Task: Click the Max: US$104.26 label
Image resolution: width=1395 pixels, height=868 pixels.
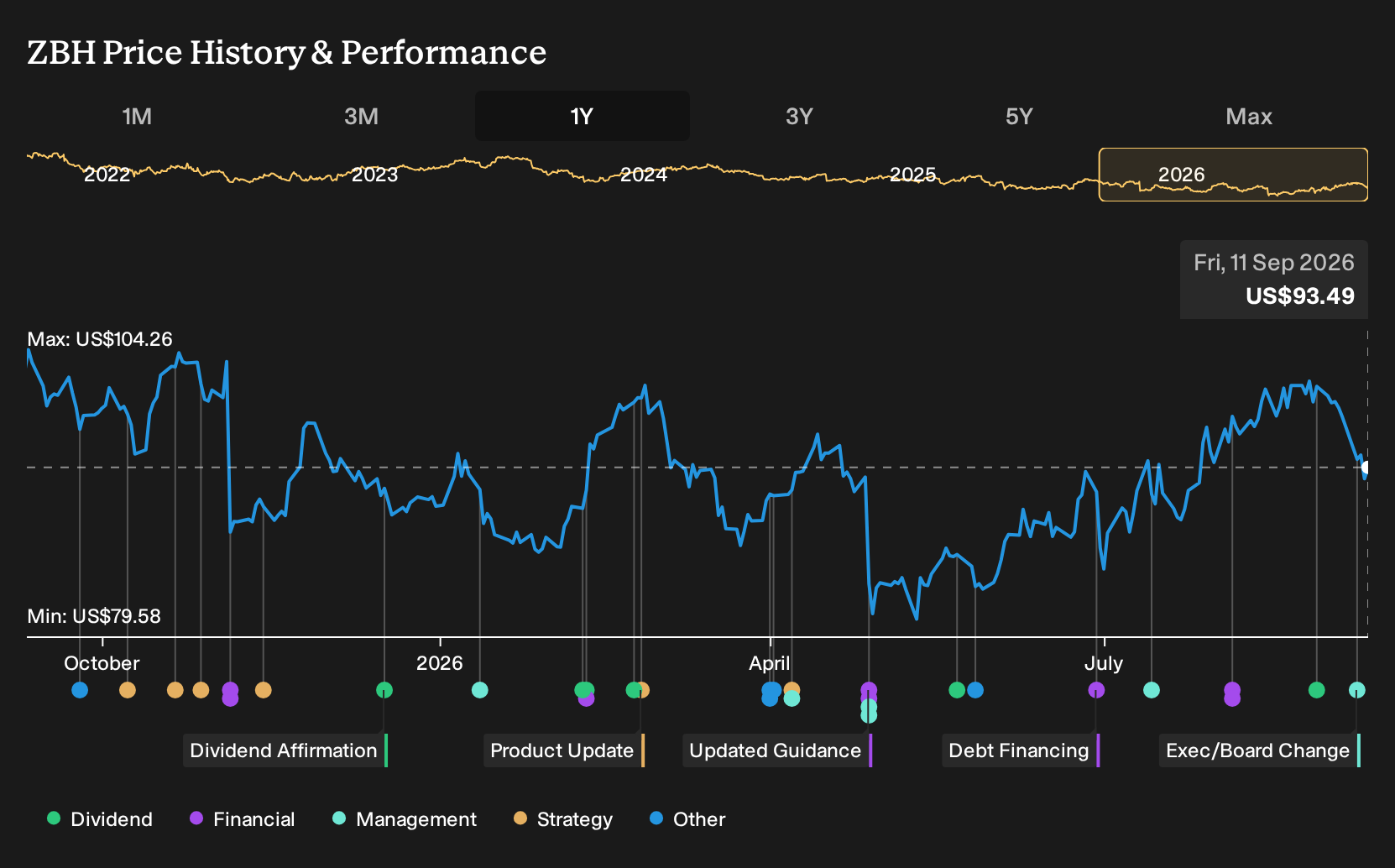Action: pyautogui.click(x=100, y=339)
